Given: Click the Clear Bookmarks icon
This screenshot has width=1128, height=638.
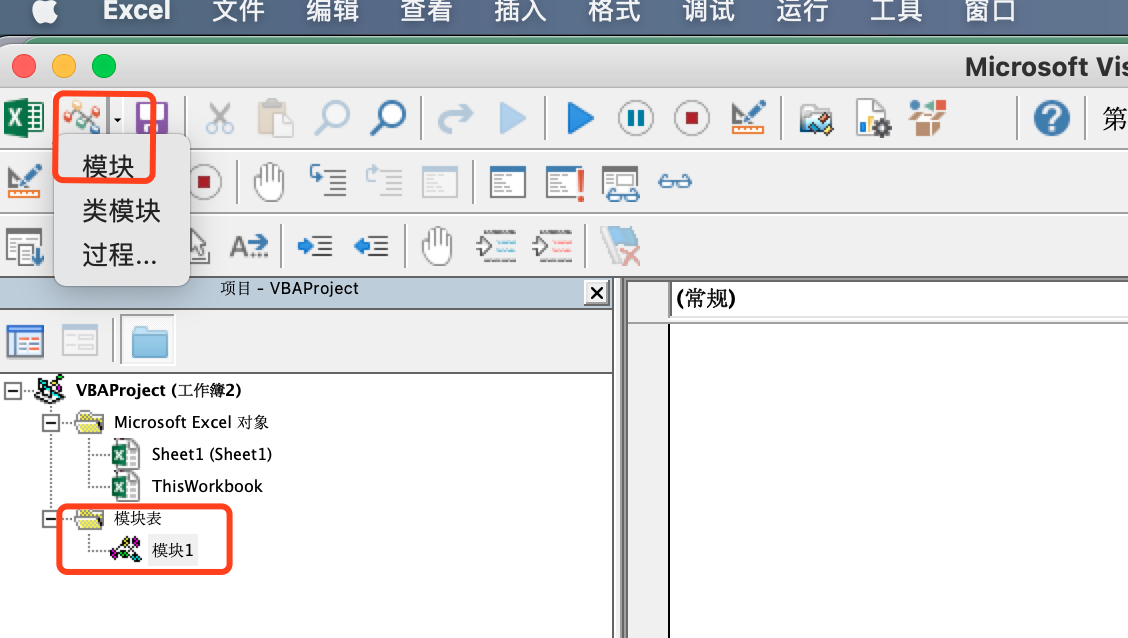Looking at the screenshot, I should click(x=620, y=246).
